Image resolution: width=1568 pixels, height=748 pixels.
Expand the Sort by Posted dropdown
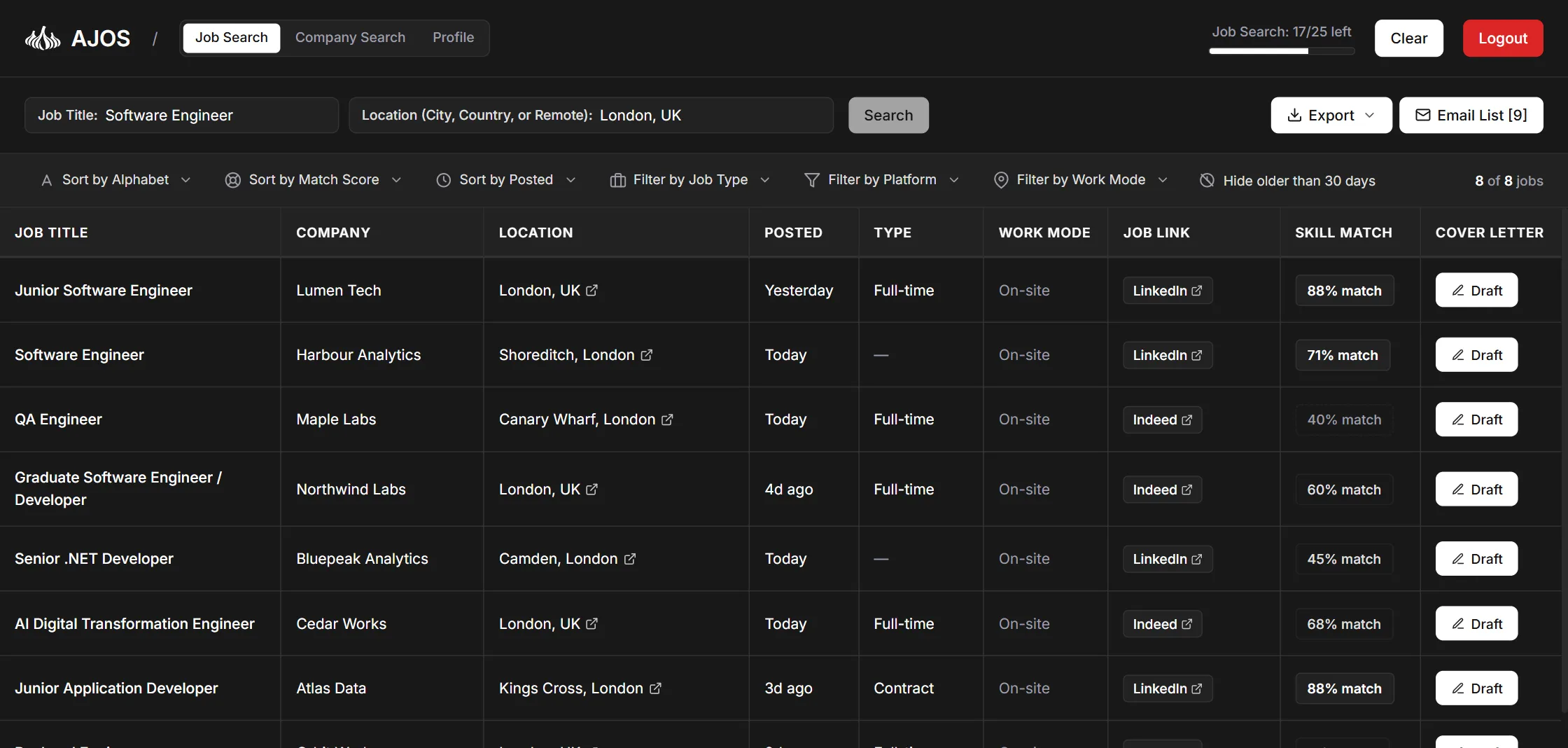point(506,180)
